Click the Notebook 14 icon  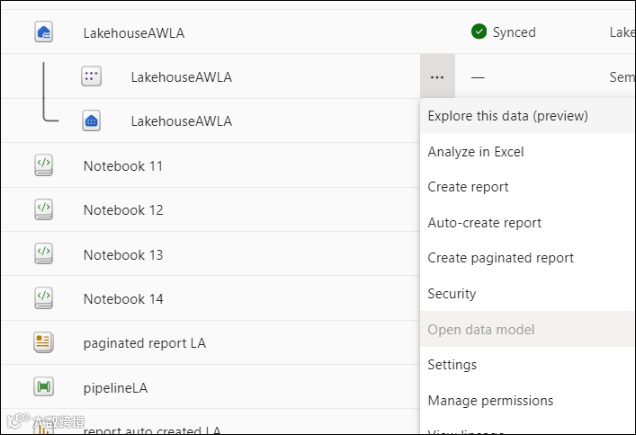(x=43, y=298)
